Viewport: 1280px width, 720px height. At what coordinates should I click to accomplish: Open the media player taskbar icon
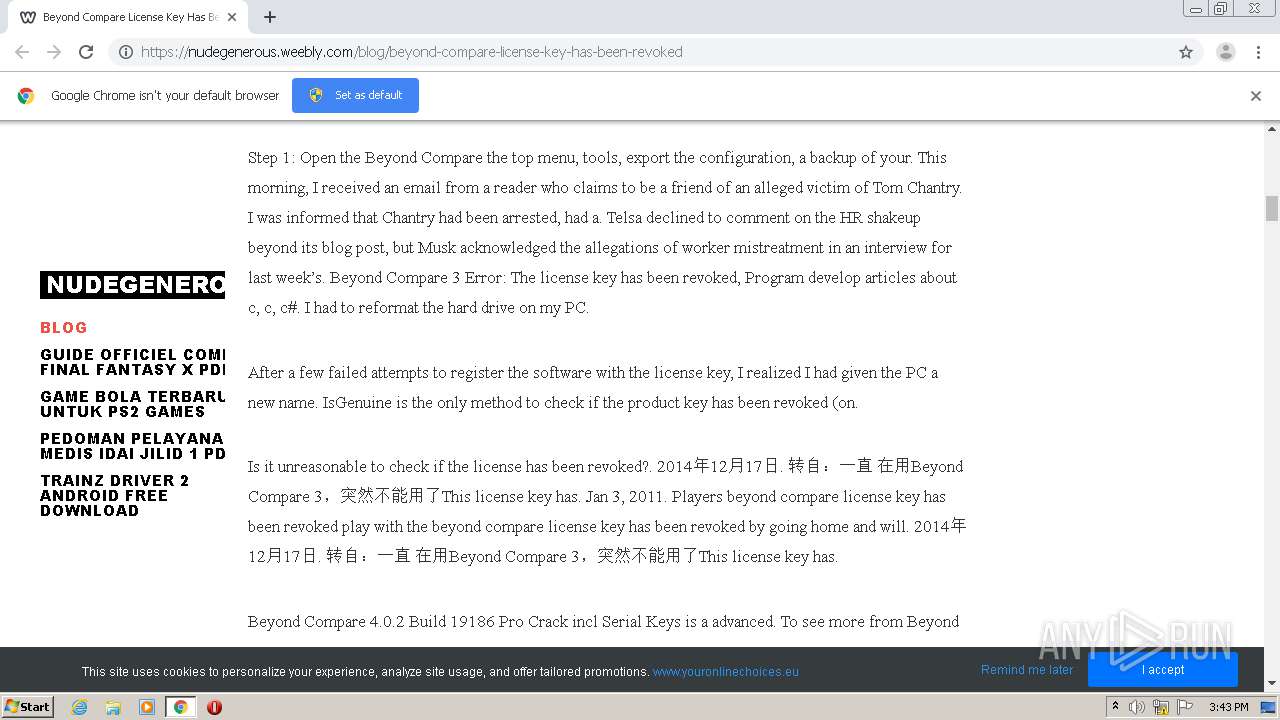click(147, 707)
